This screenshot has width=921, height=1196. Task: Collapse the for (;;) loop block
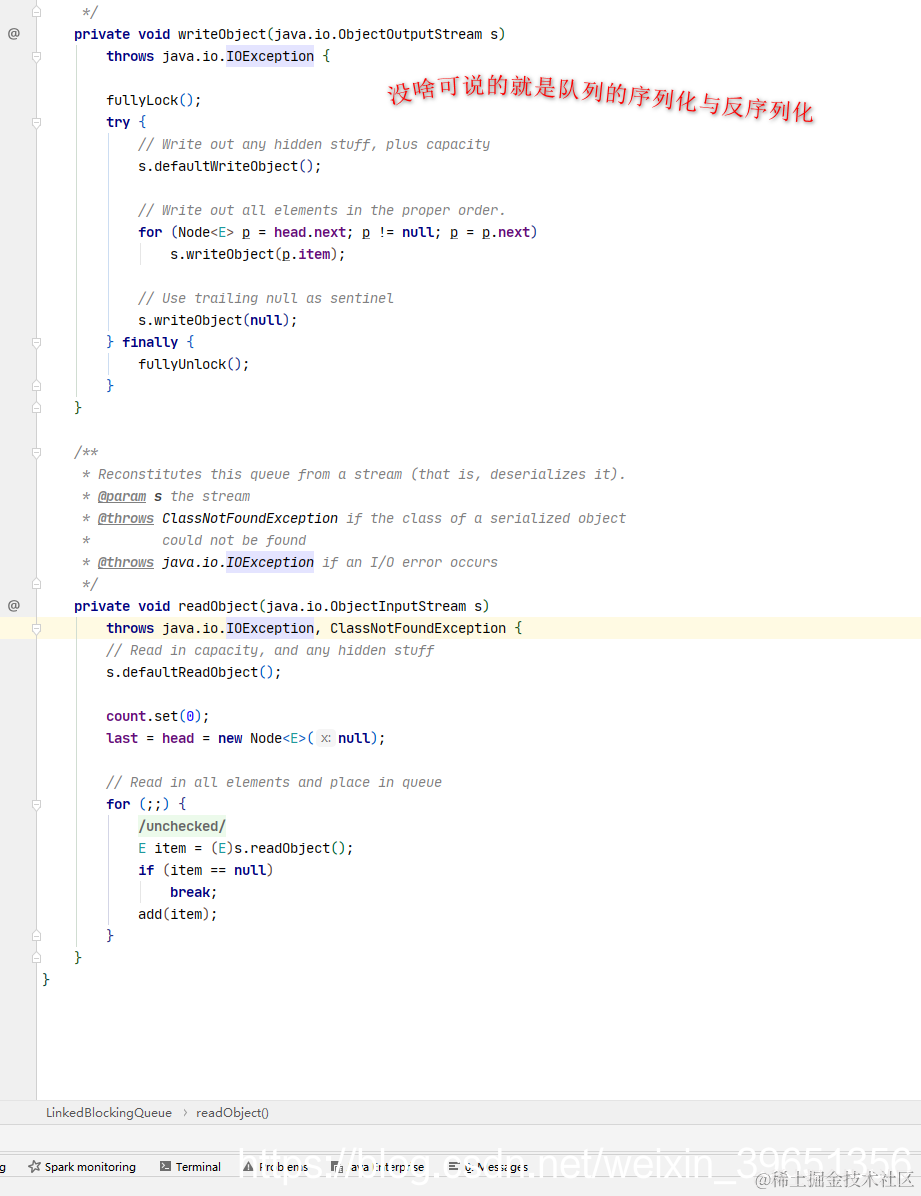click(36, 804)
